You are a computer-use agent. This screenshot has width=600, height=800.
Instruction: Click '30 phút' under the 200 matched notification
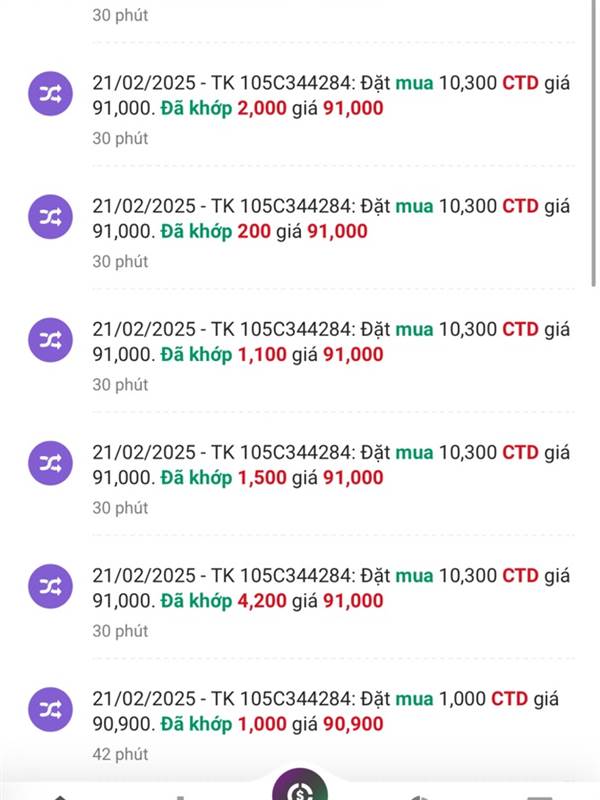[x=120, y=262]
